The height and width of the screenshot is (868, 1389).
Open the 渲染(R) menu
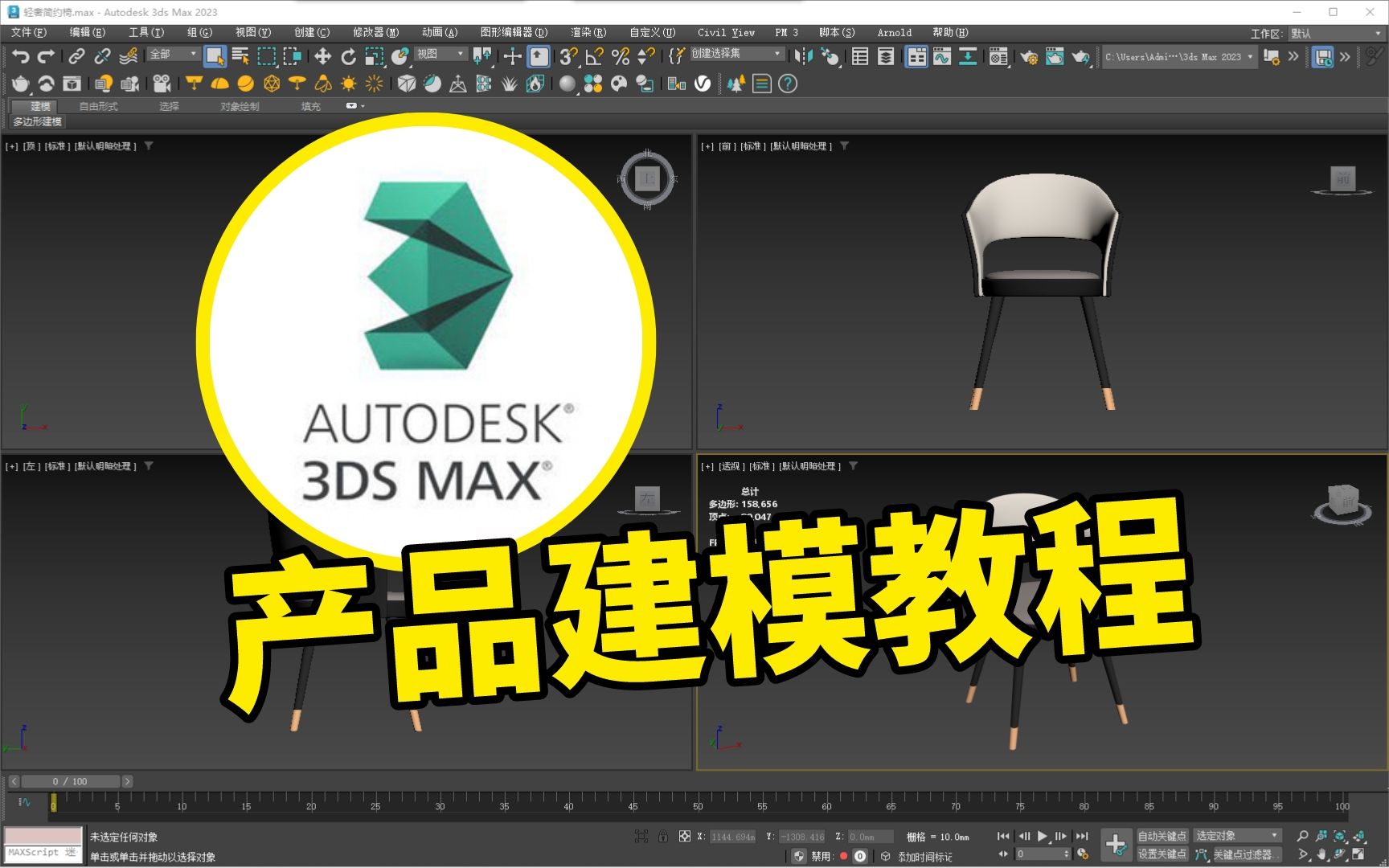pyautogui.click(x=588, y=32)
